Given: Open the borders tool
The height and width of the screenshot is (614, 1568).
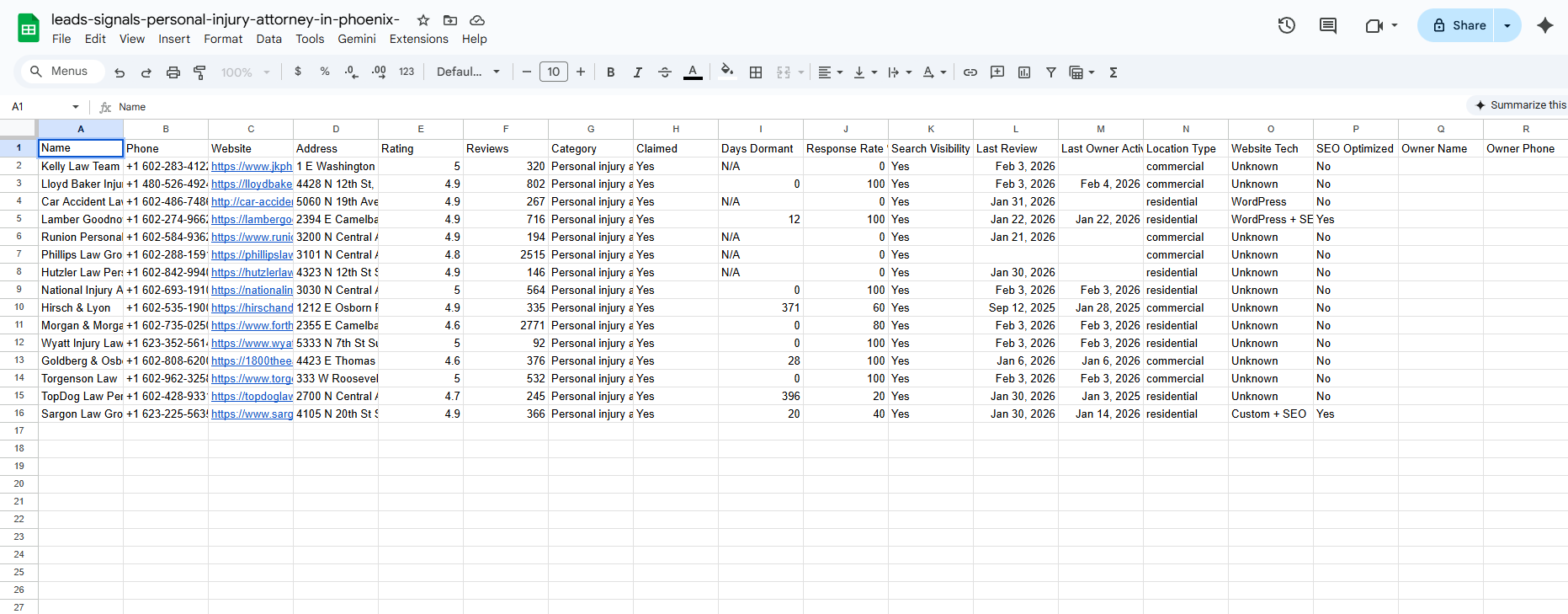Looking at the screenshot, I should [x=756, y=72].
